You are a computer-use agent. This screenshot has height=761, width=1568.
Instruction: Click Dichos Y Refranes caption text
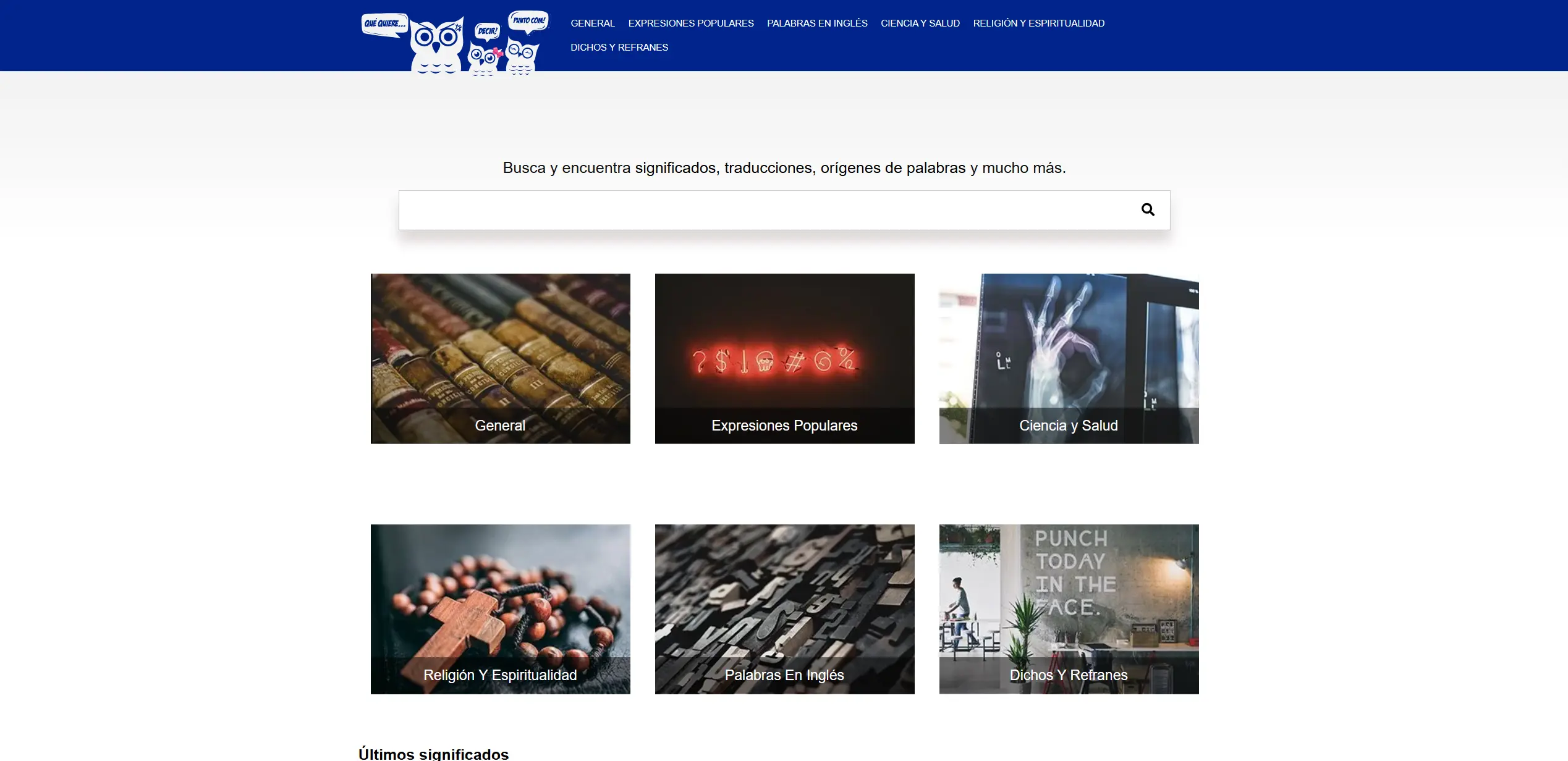tap(1069, 675)
